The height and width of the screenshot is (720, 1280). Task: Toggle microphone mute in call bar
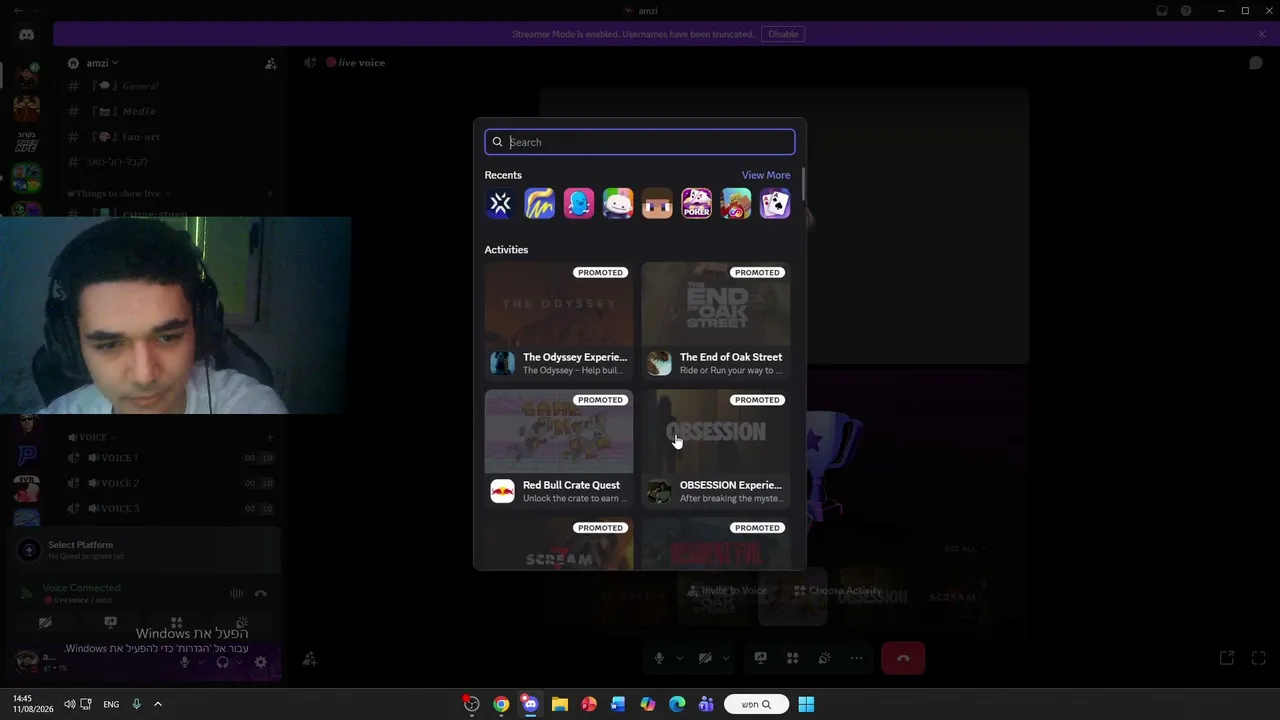(x=659, y=658)
